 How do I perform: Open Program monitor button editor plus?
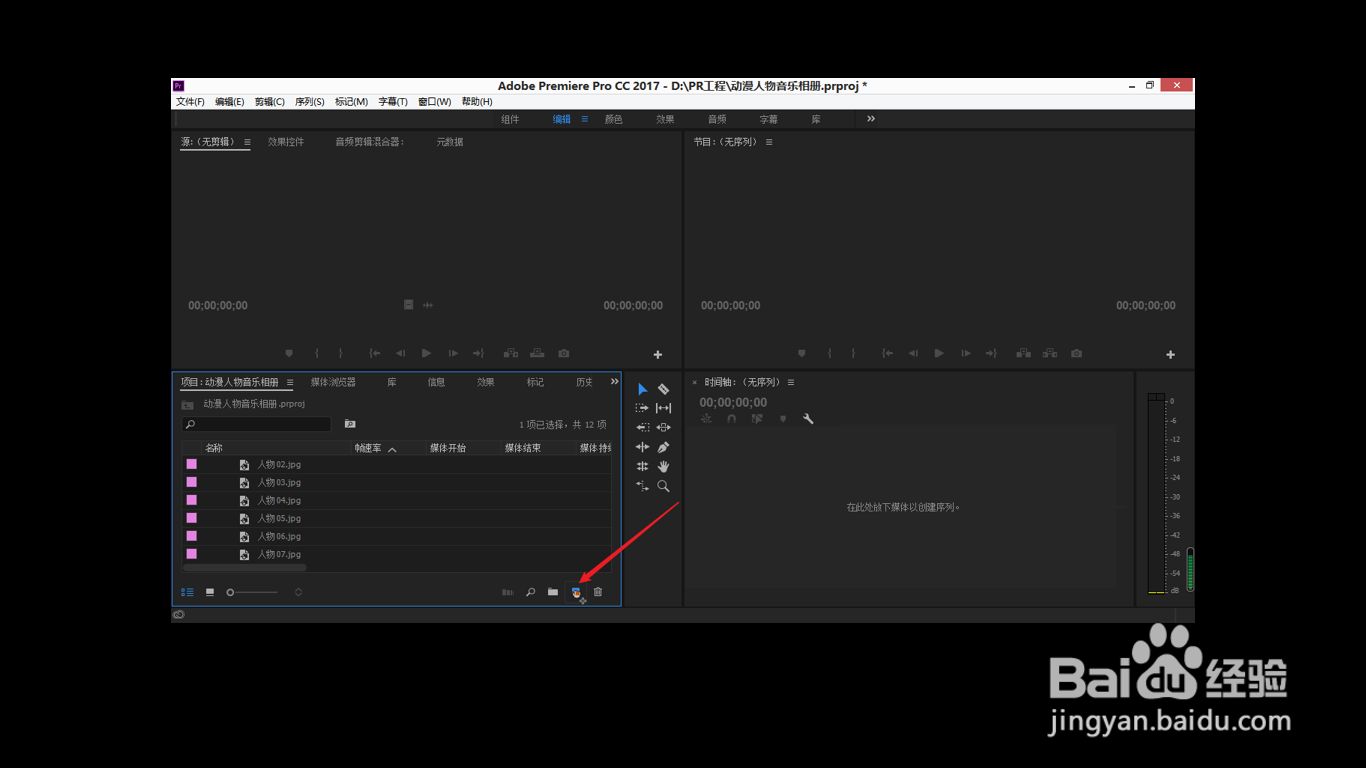click(x=1170, y=355)
